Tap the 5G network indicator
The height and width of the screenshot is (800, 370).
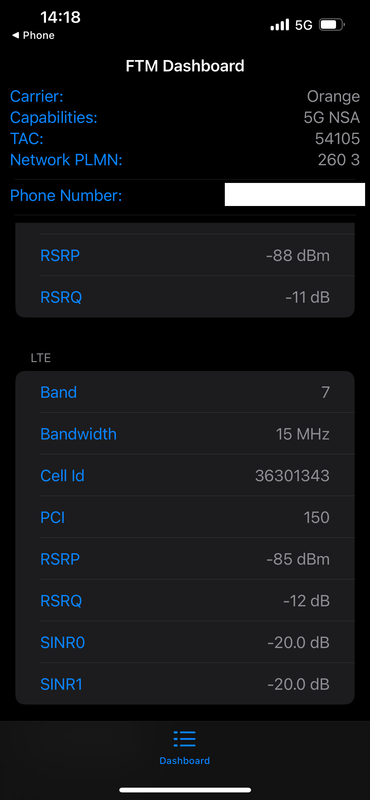coord(304,25)
